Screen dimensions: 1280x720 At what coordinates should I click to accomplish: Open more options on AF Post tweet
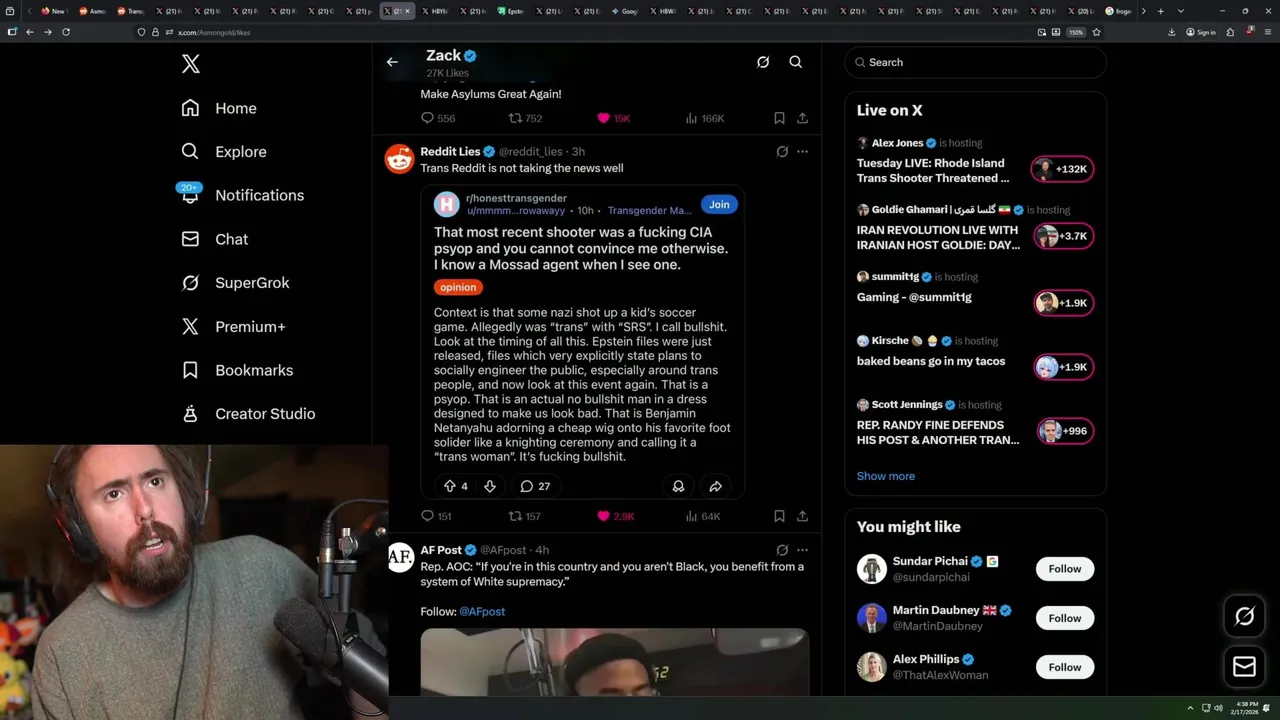pos(802,550)
